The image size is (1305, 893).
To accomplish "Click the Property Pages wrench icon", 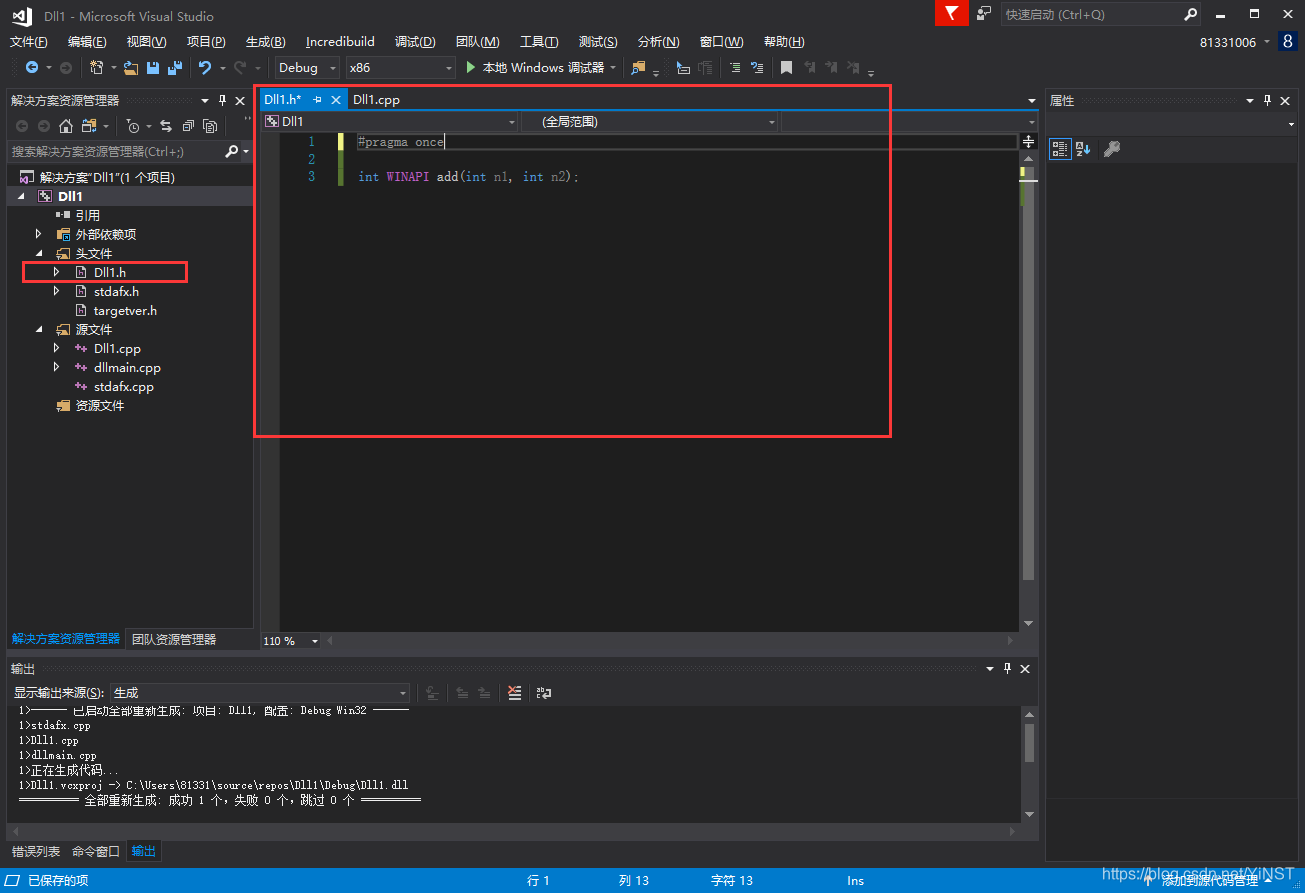I will pos(1111,149).
